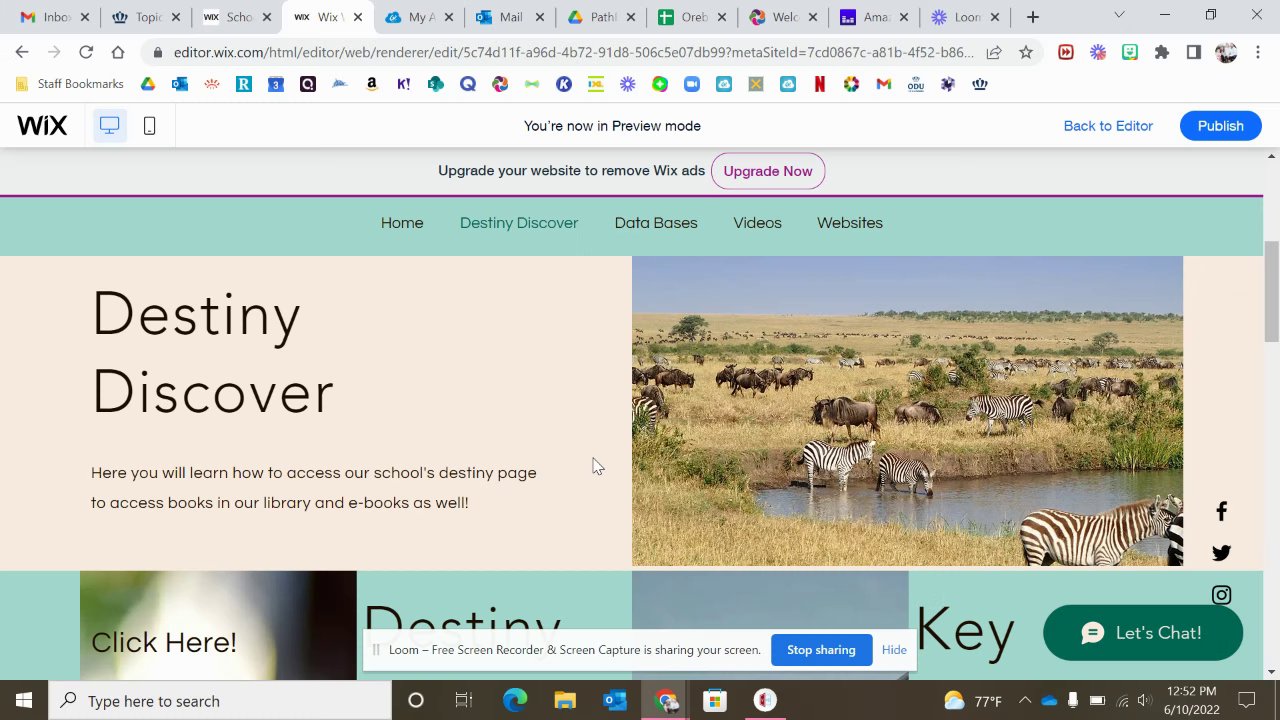The image size is (1280, 720).
Task: Open the Amazon bookmark
Action: click(372, 84)
